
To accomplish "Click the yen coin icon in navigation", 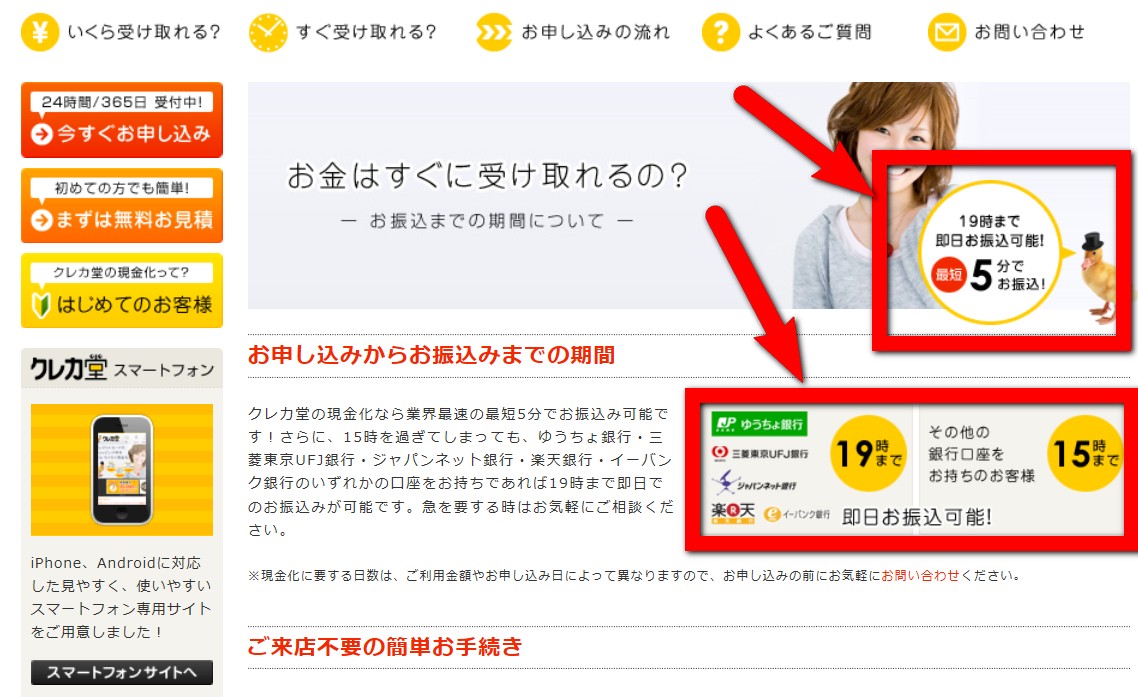I will (x=40, y=32).
